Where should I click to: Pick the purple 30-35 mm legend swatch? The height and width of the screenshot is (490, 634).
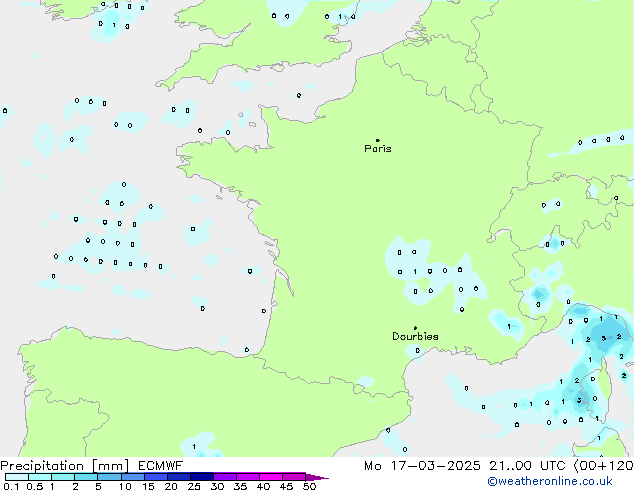(x=225, y=477)
